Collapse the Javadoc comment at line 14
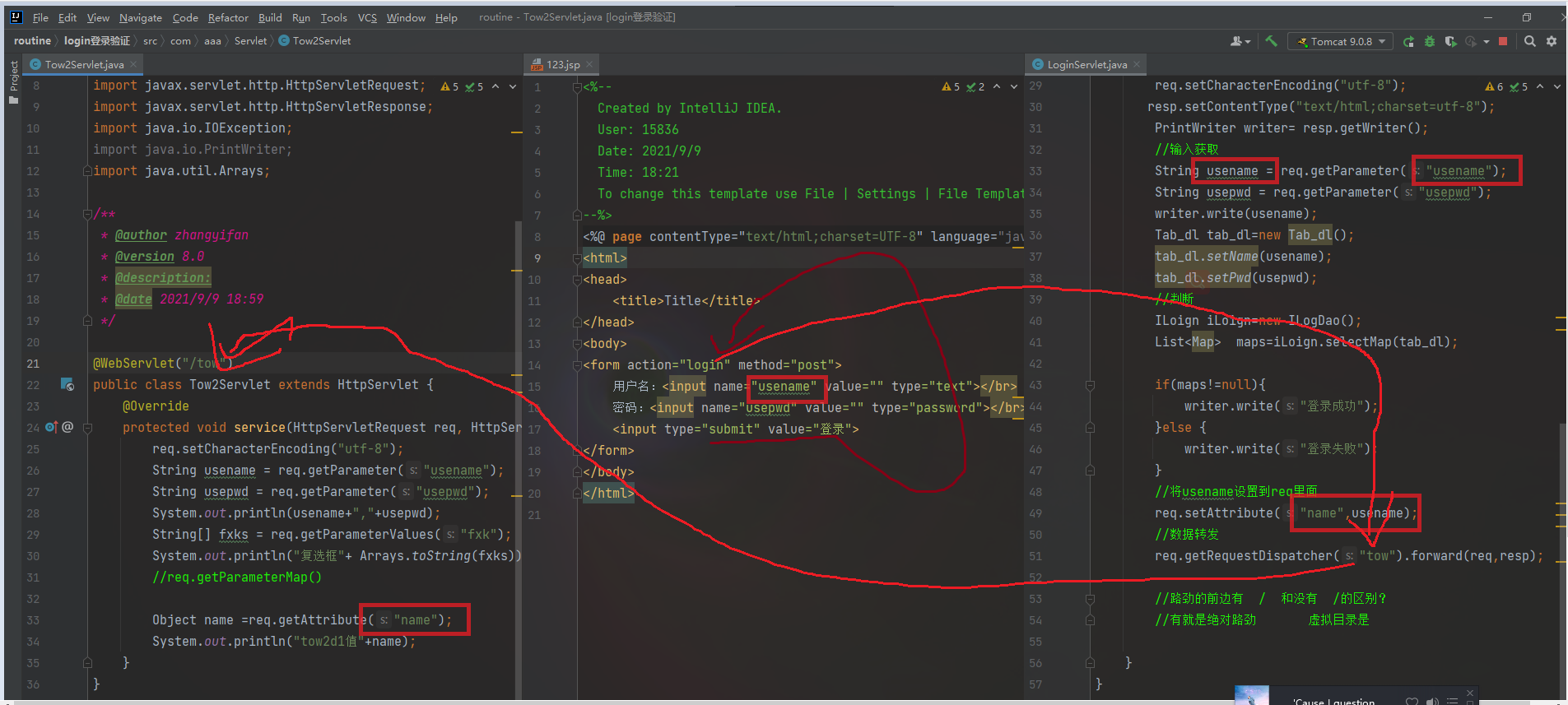This screenshot has height=705, width=1568. [x=87, y=213]
